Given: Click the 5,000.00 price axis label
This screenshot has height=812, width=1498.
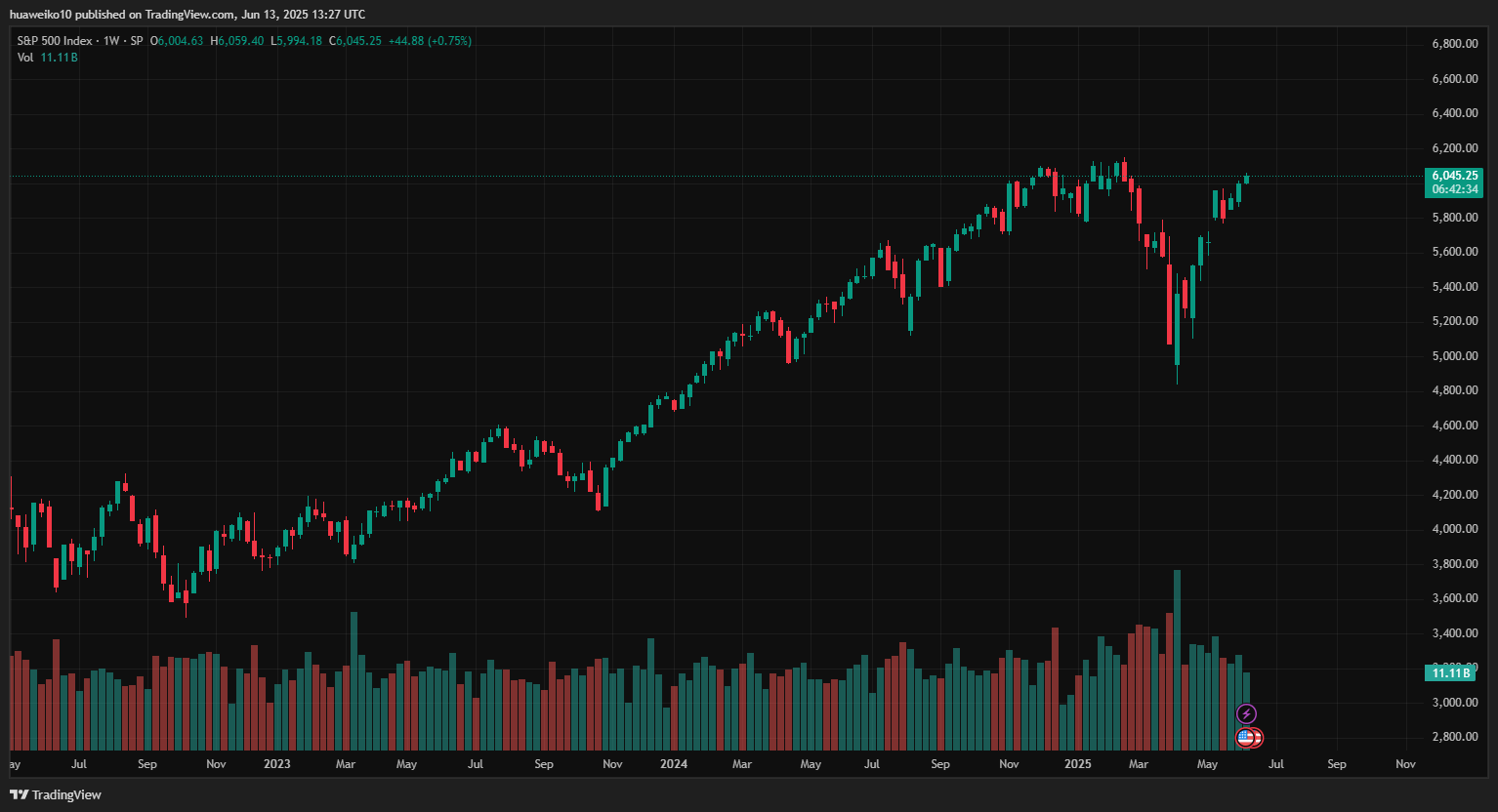Looking at the screenshot, I should coord(1454,356).
